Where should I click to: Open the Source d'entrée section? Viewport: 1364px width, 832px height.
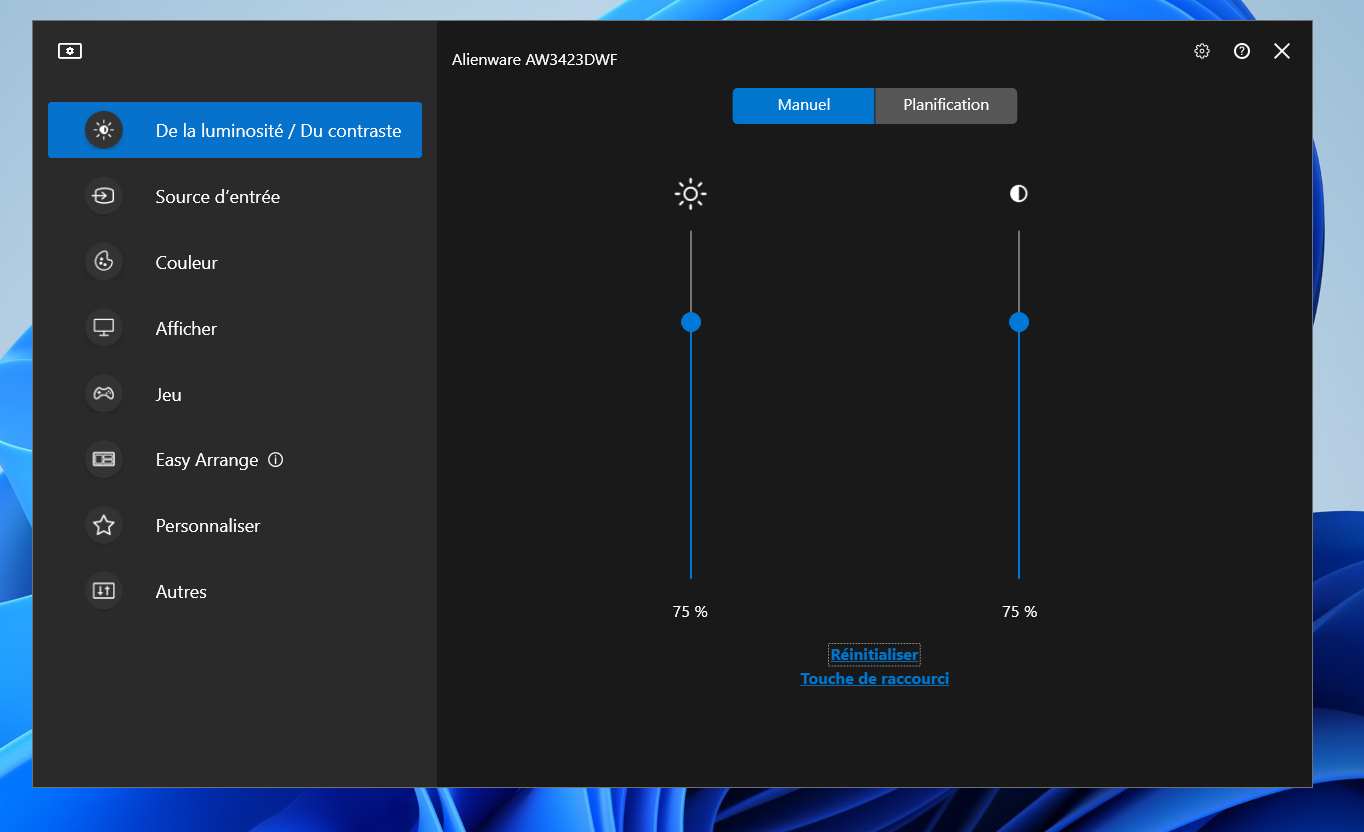pos(235,196)
